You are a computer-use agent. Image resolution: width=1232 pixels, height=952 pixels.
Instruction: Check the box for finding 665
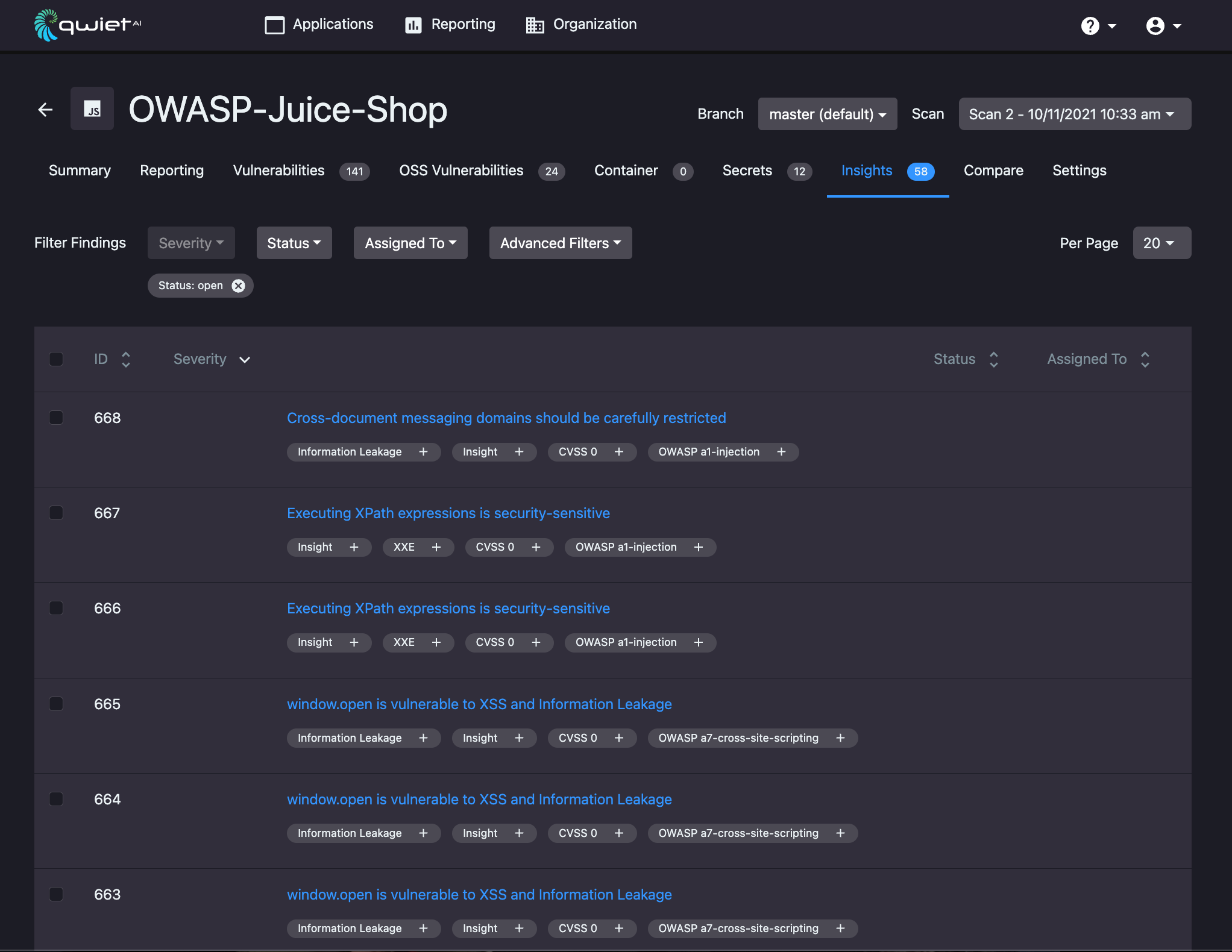pyautogui.click(x=56, y=704)
